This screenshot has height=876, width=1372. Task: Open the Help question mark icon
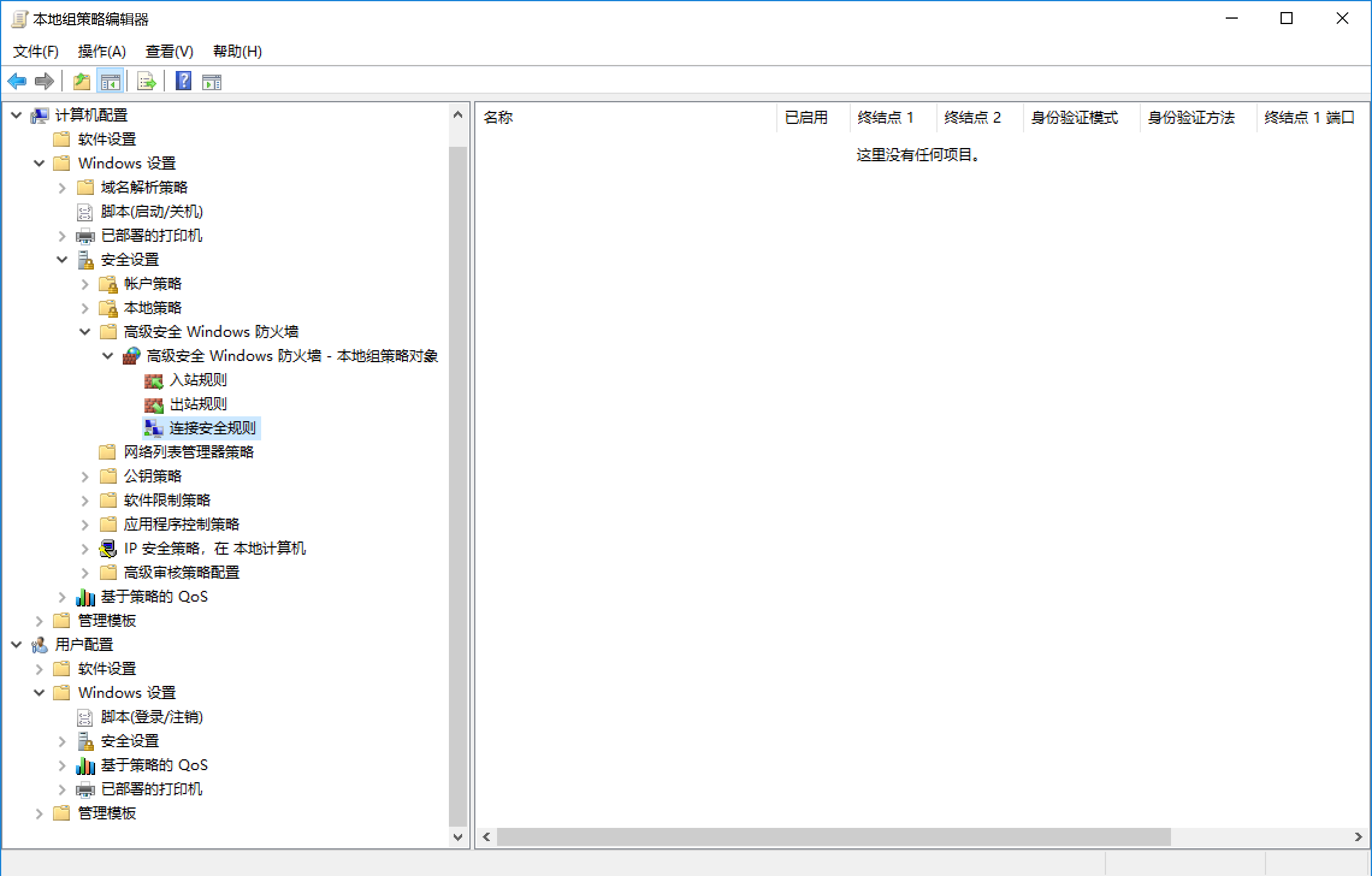coord(184,81)
